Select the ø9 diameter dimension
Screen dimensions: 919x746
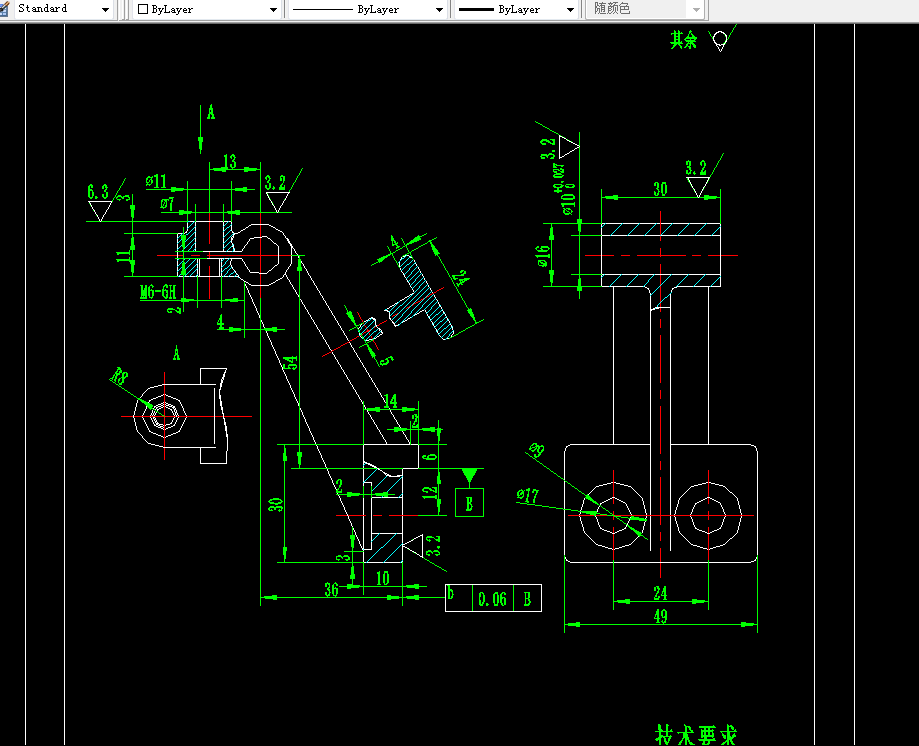coord(536,450)
